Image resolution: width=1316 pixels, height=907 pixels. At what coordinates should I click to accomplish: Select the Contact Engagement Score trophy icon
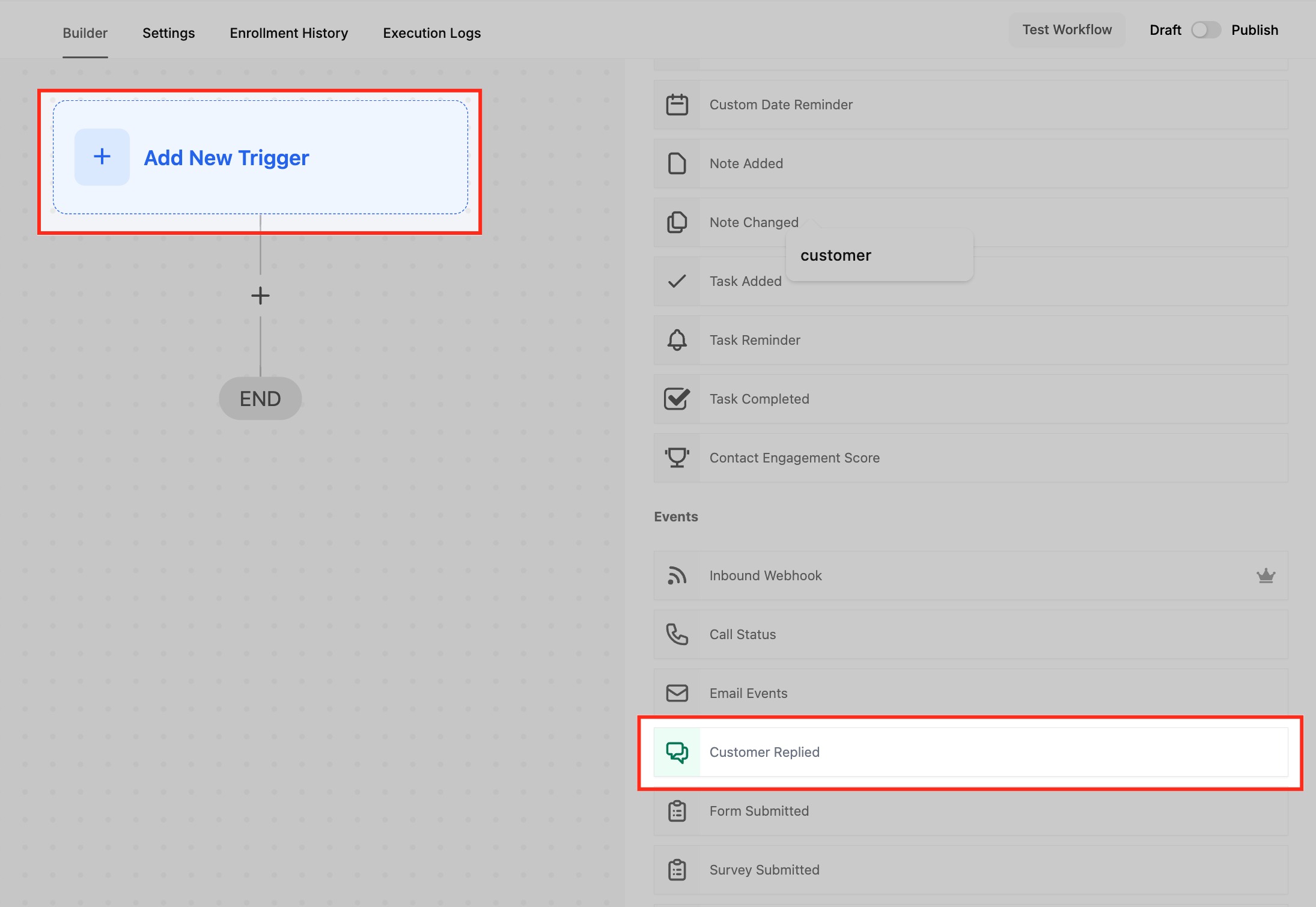click(x=677, y=458)
